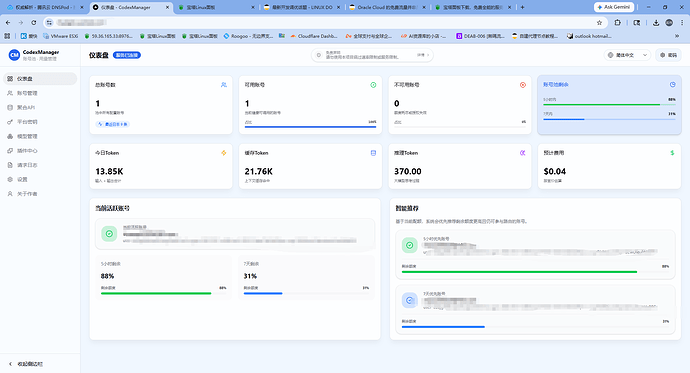
Task: Open the Cloudflare Dashb... bookmark
Action: click(314, 36)
